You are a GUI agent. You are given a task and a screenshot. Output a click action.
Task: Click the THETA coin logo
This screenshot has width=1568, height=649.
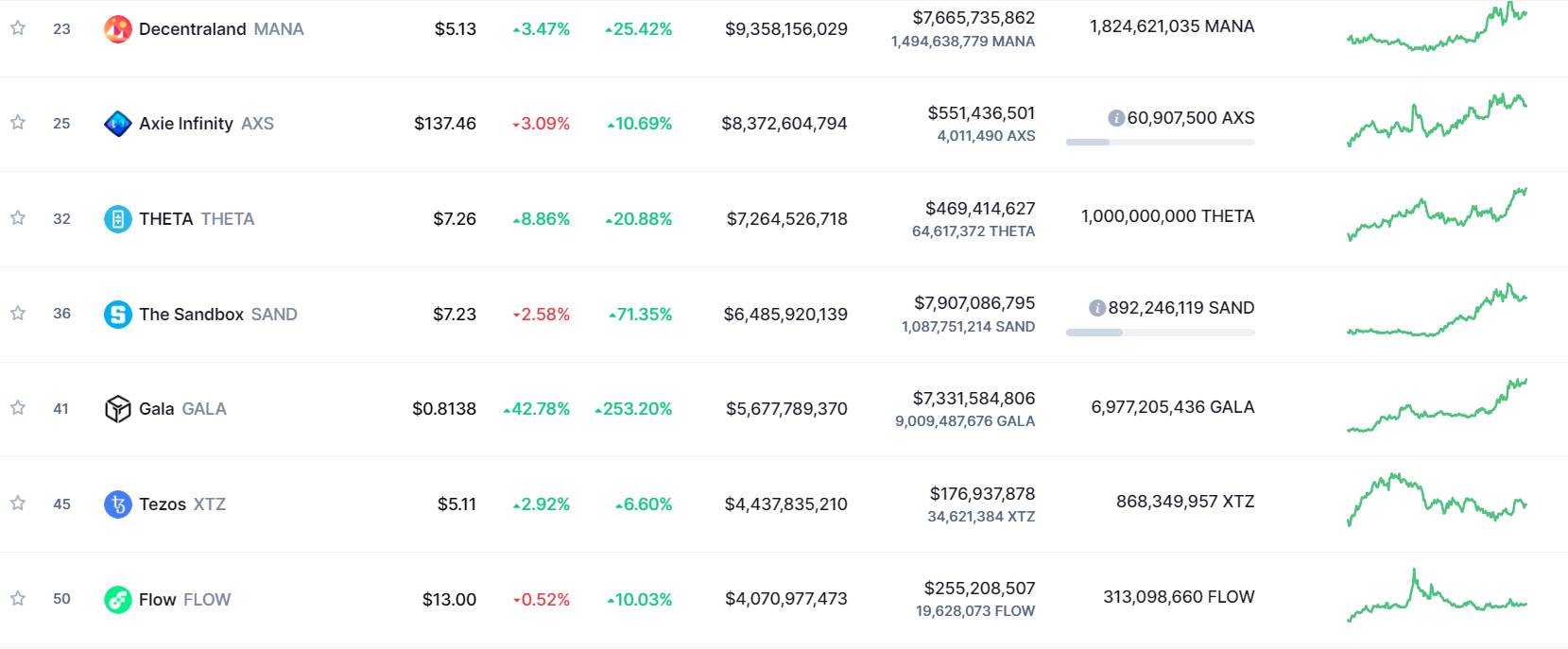point(117,219)
